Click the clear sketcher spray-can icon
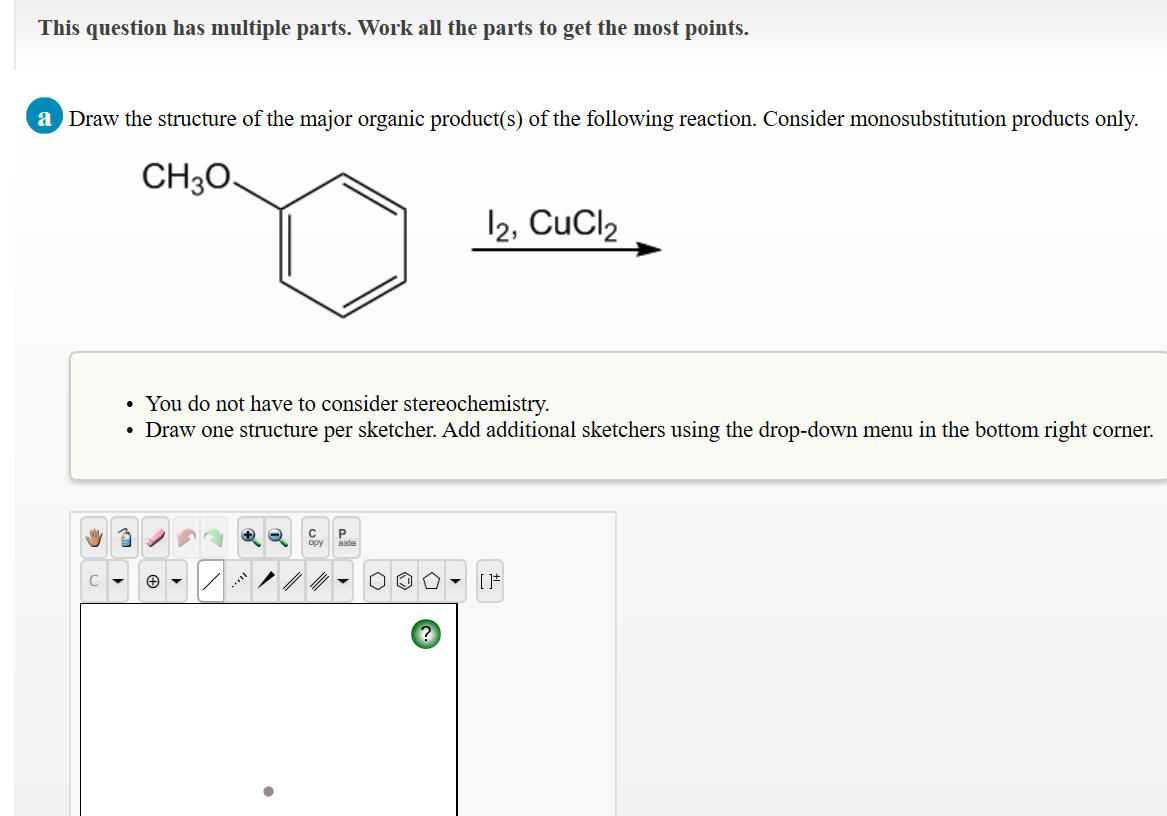The height and width of the screenshot is (816, 1167). point(123,537)
